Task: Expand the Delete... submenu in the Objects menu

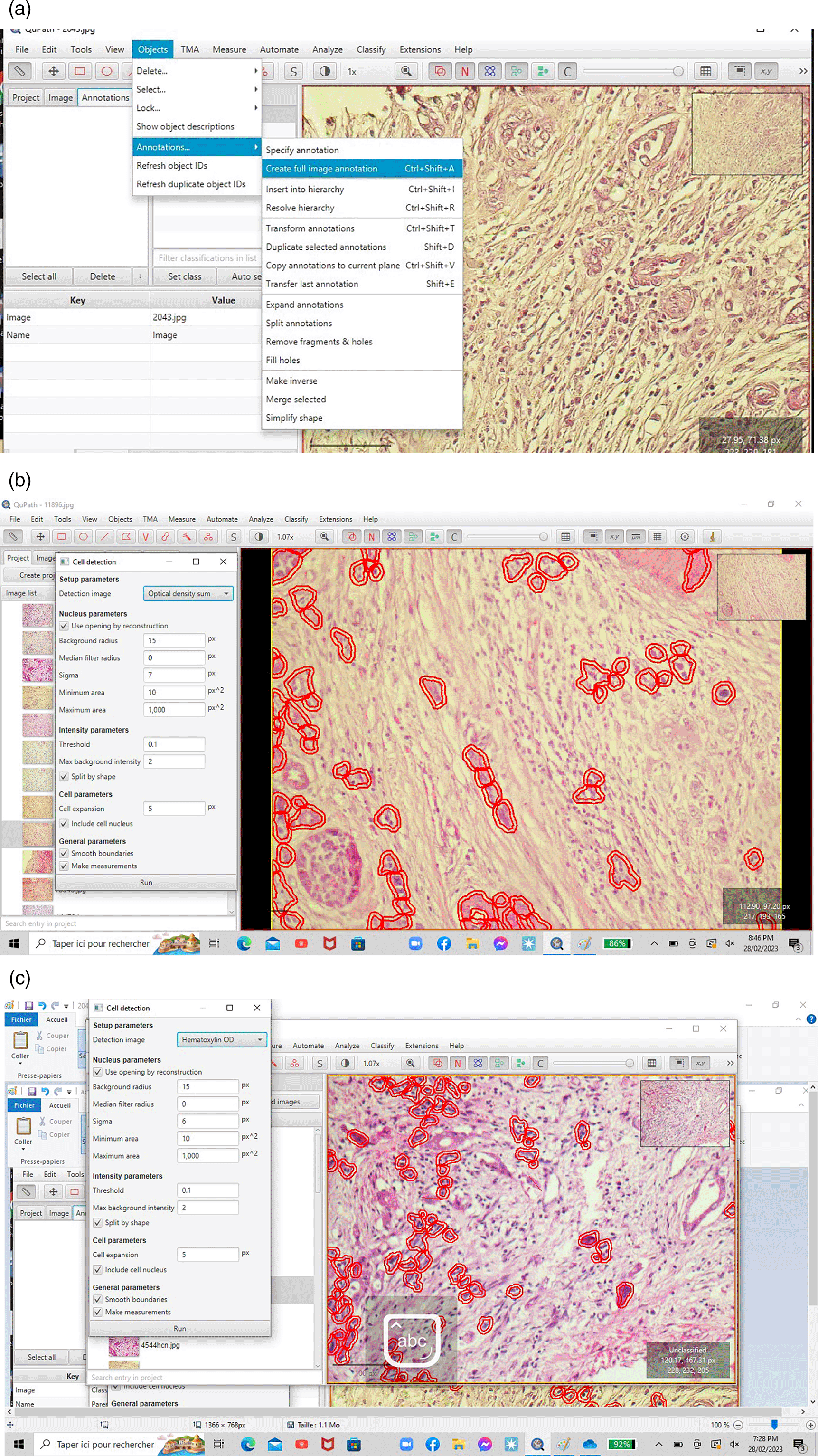Action: click(x=196, y=71)
